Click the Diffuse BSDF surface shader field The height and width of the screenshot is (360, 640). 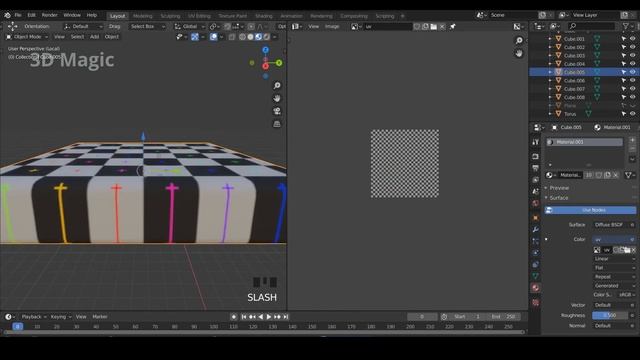(614, 225)
